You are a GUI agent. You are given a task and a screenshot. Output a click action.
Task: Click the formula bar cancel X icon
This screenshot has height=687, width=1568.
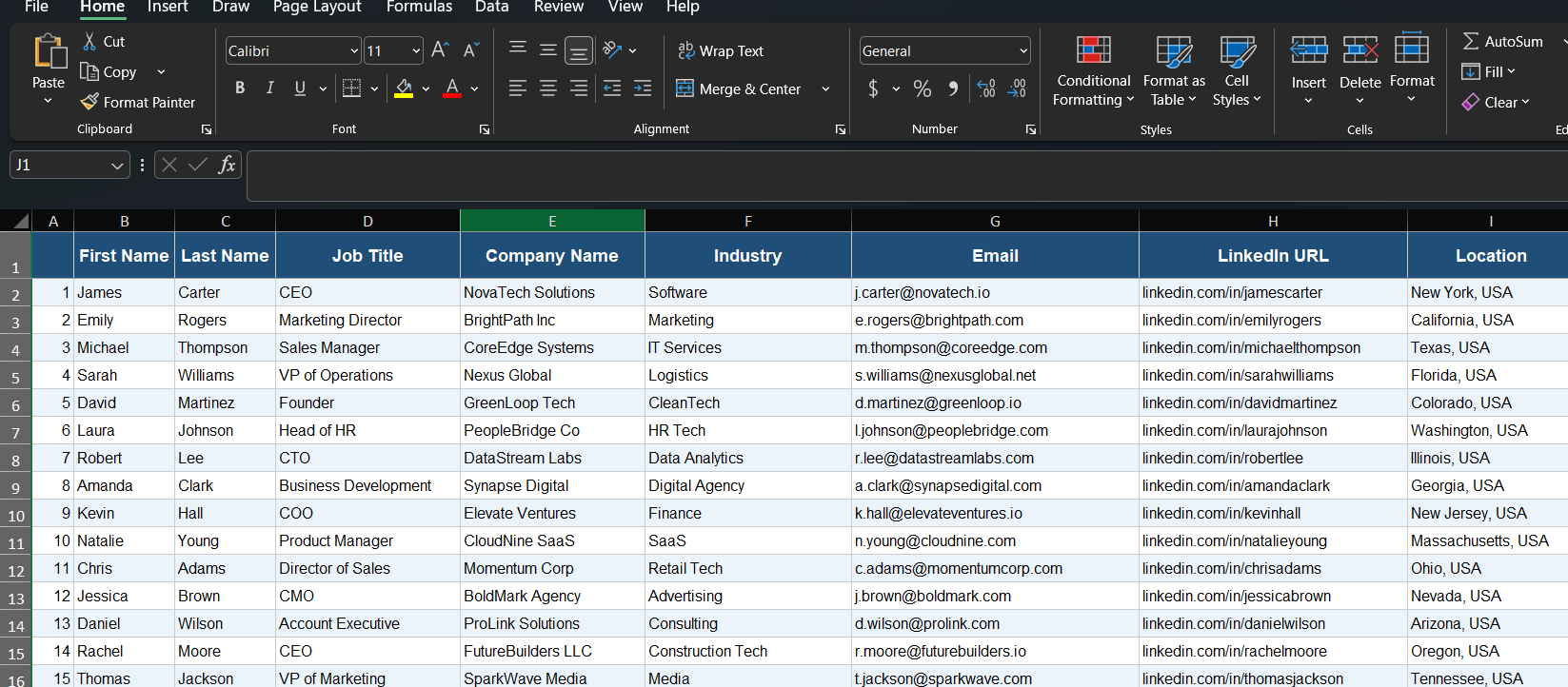(x=169, y=165)
